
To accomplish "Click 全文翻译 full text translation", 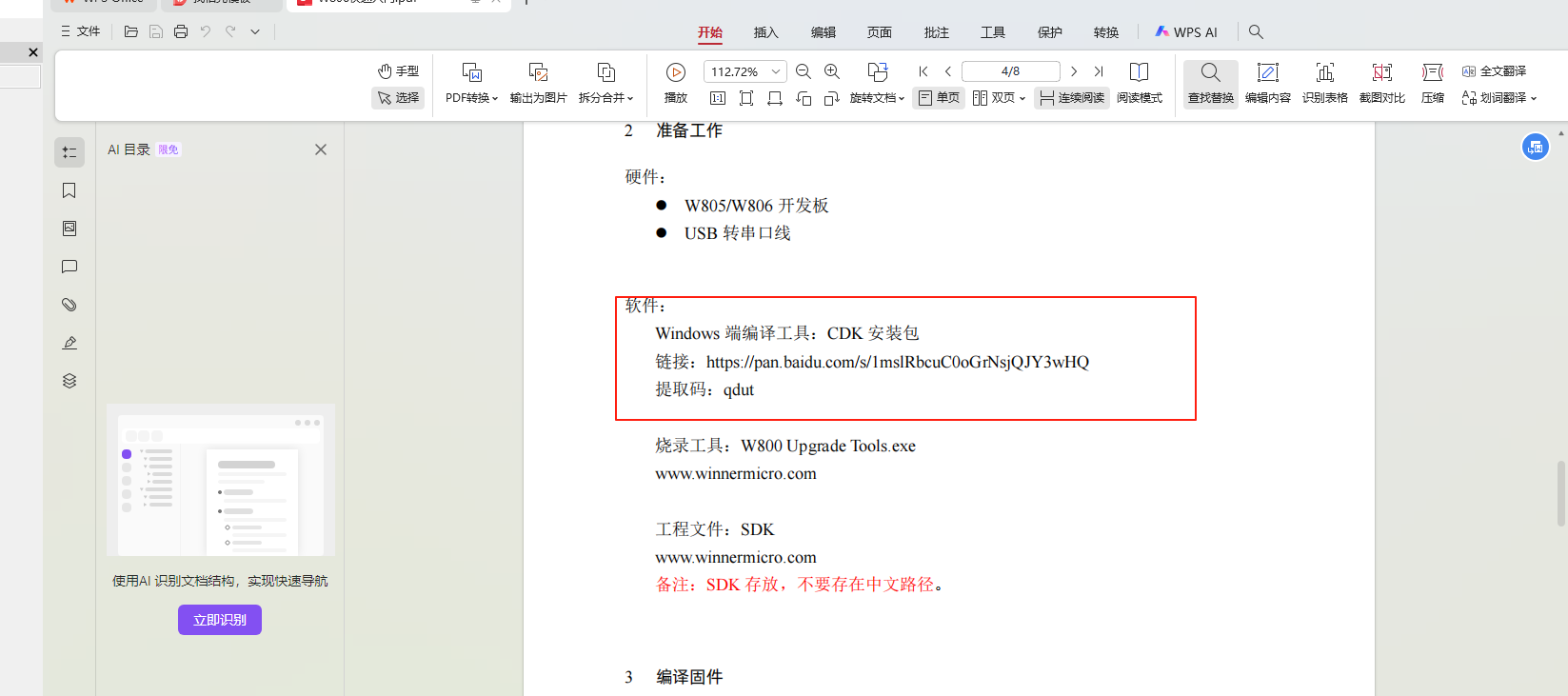I will (1495, 71).
